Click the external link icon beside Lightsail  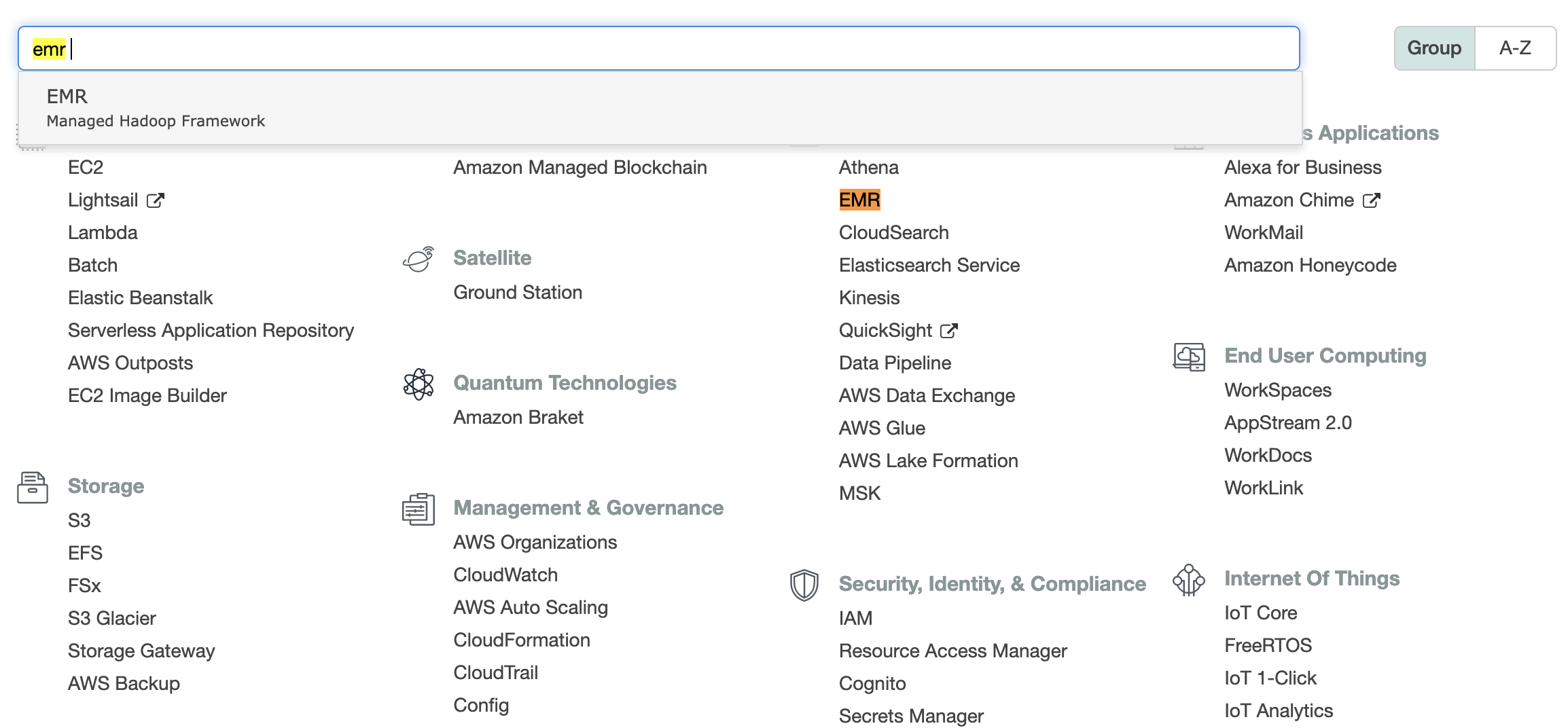156,200
